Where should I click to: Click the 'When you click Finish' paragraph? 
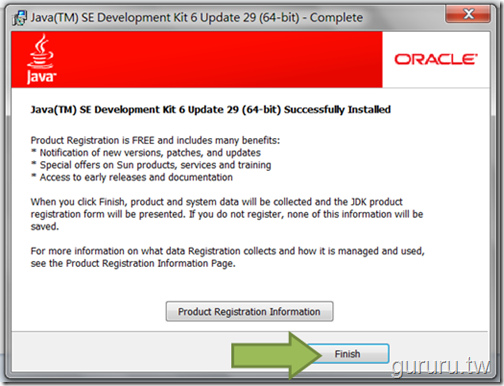(227, 214)
